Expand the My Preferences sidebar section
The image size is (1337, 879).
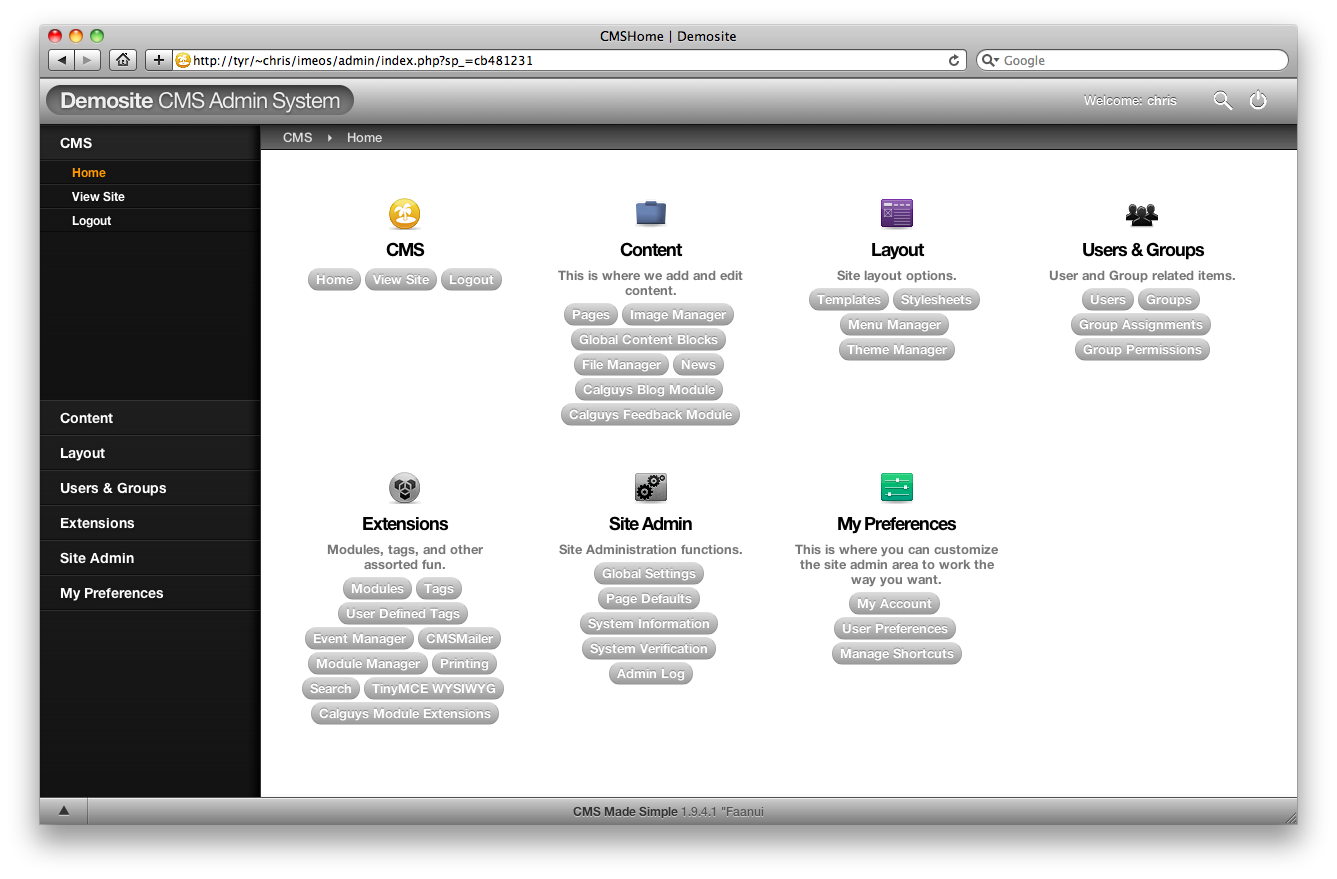(150, 593)
